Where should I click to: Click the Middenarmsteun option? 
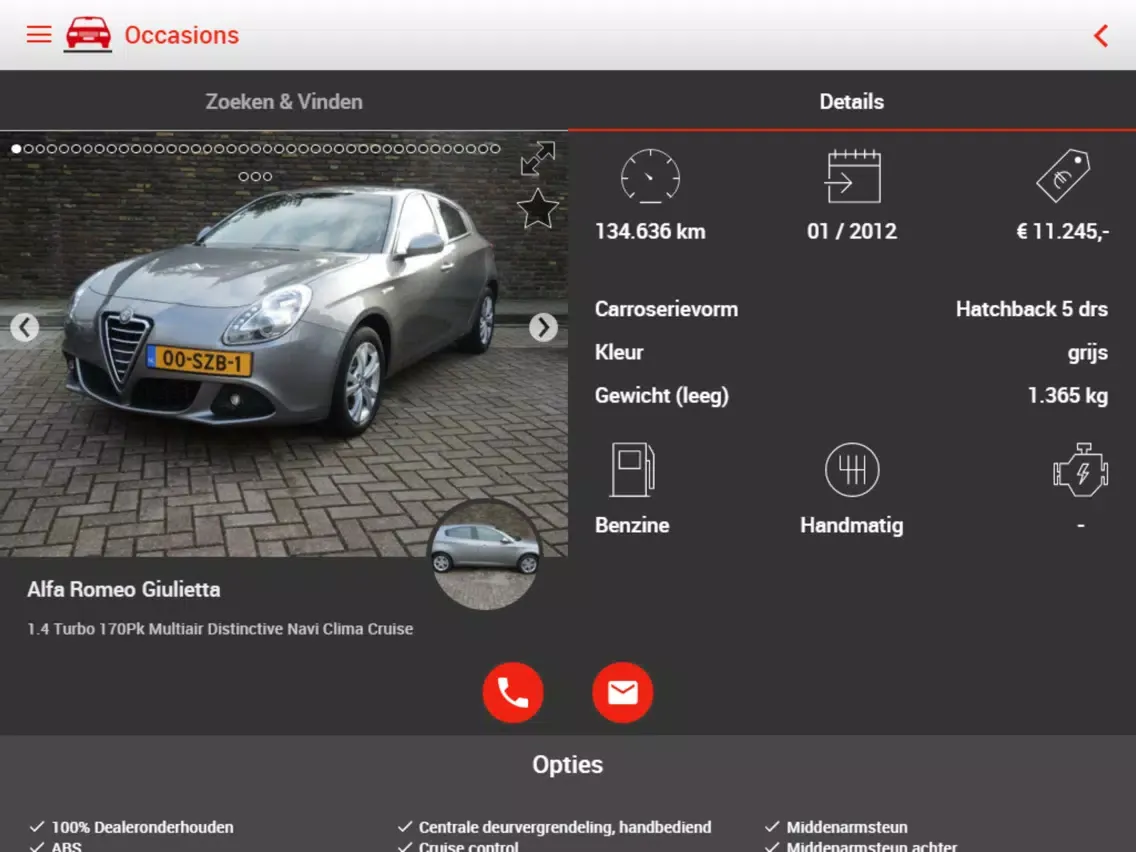coord(847,827)
